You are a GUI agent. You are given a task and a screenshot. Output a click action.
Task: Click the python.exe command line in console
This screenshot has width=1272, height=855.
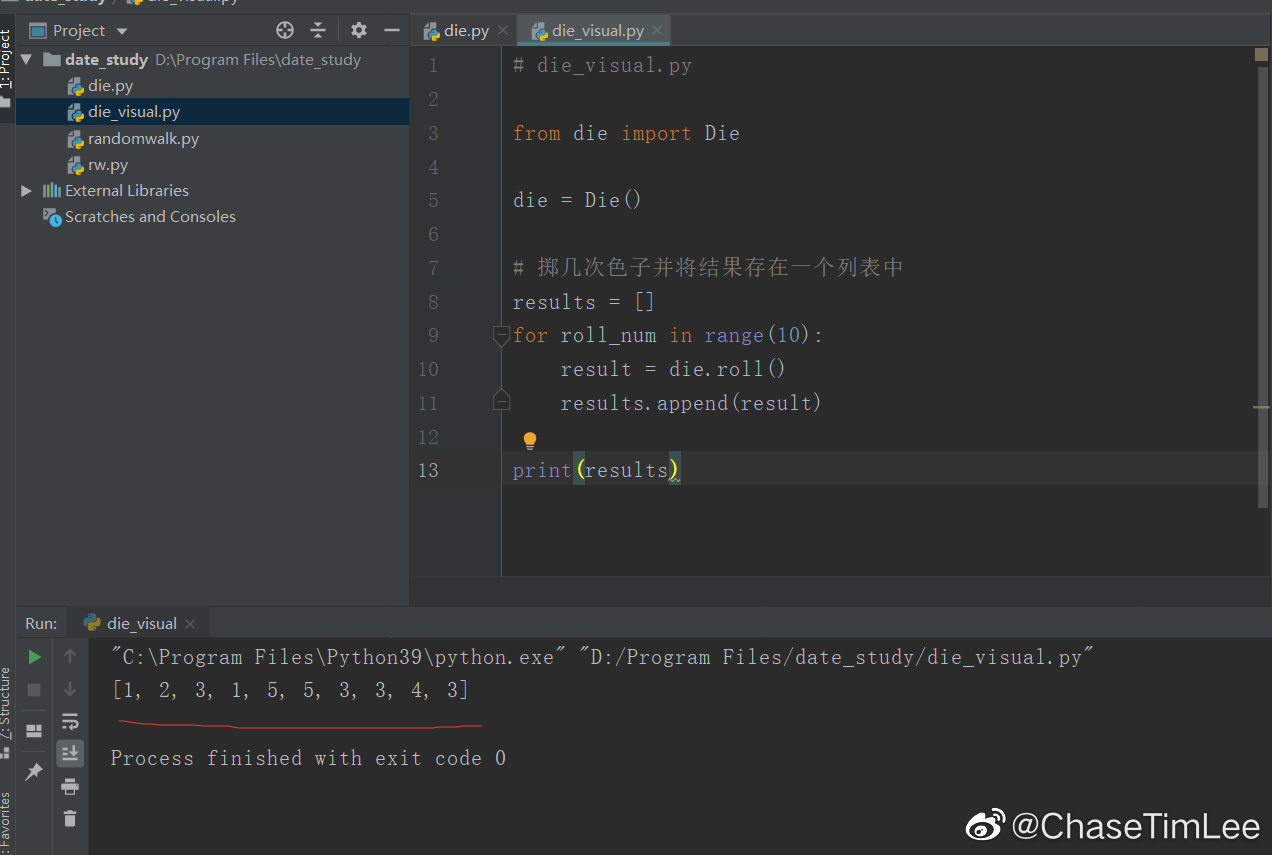(602, 657)
